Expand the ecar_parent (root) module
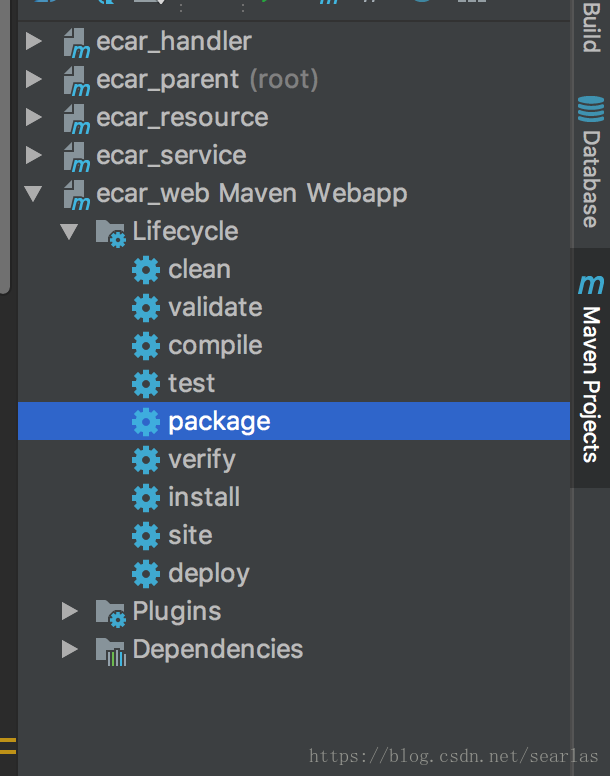The width and height of the screenshot is (610, 776). (34, 79)
